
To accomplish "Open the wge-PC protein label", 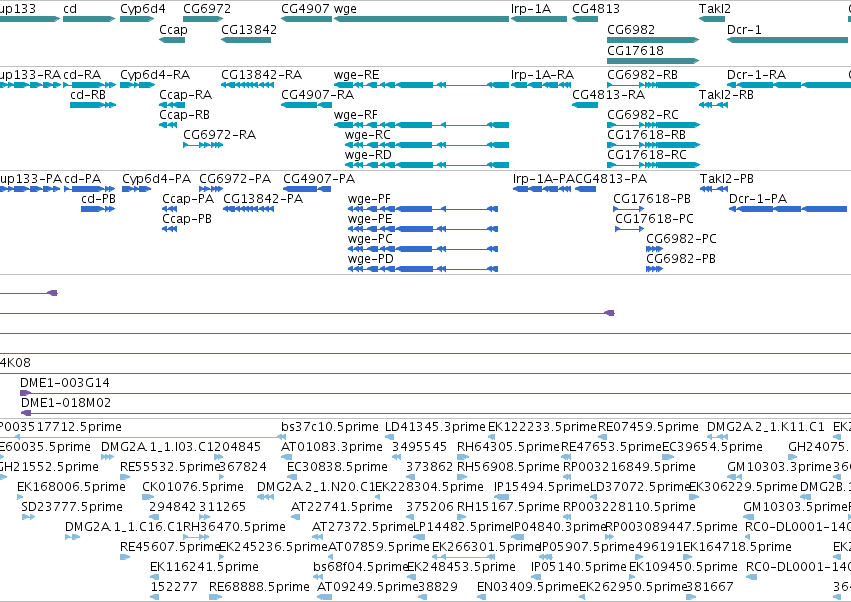I will click(x=370, y=239).
